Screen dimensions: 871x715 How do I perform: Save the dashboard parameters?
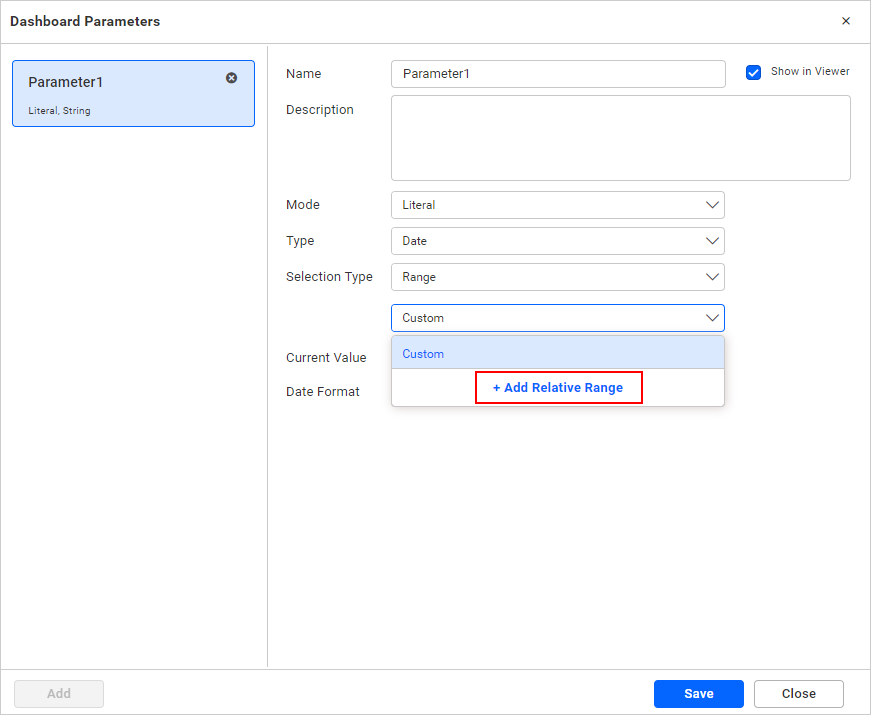[698, 693]
